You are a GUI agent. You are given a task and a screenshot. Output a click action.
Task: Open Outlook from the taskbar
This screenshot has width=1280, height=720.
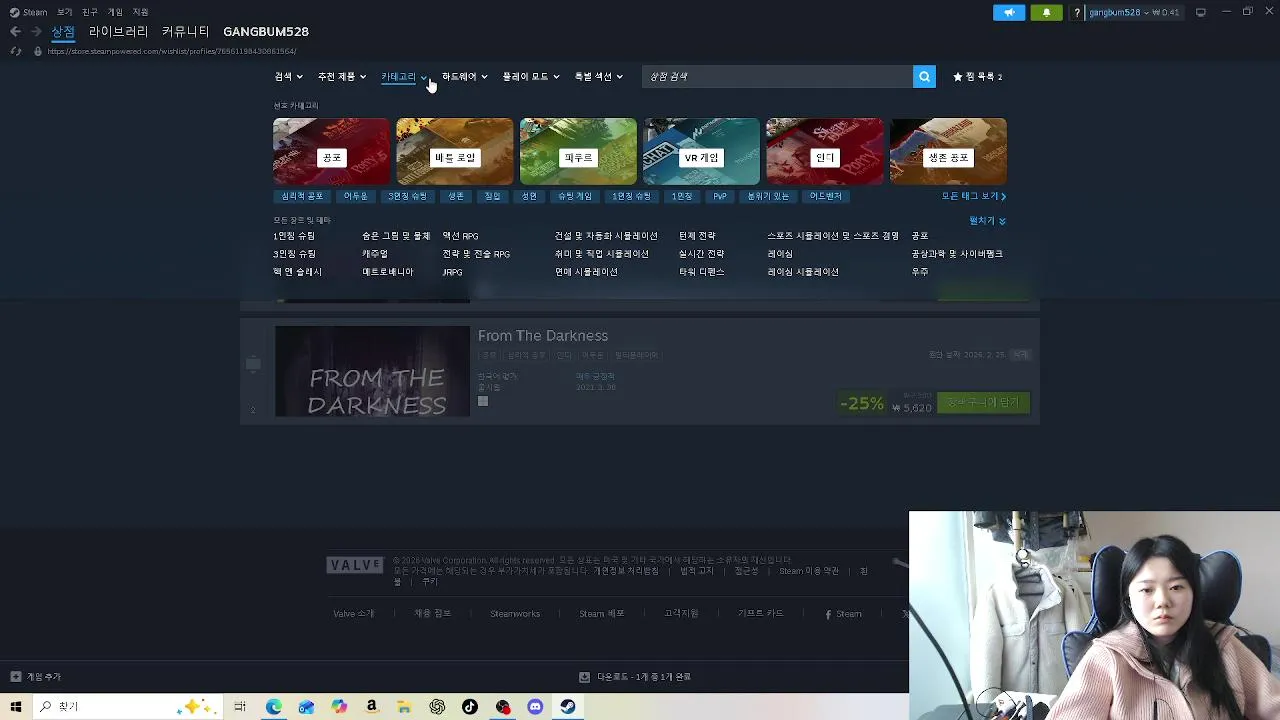click(x=306, y=707)
